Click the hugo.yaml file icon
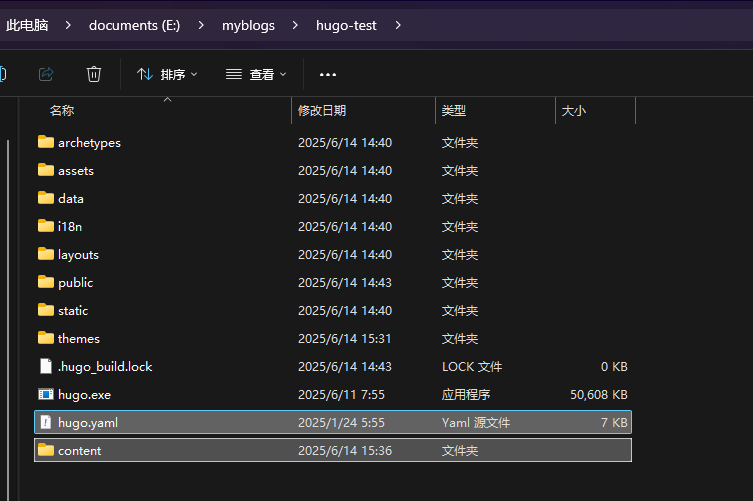The width and height of the screenshot is (753, 501). tap(46, 422)
